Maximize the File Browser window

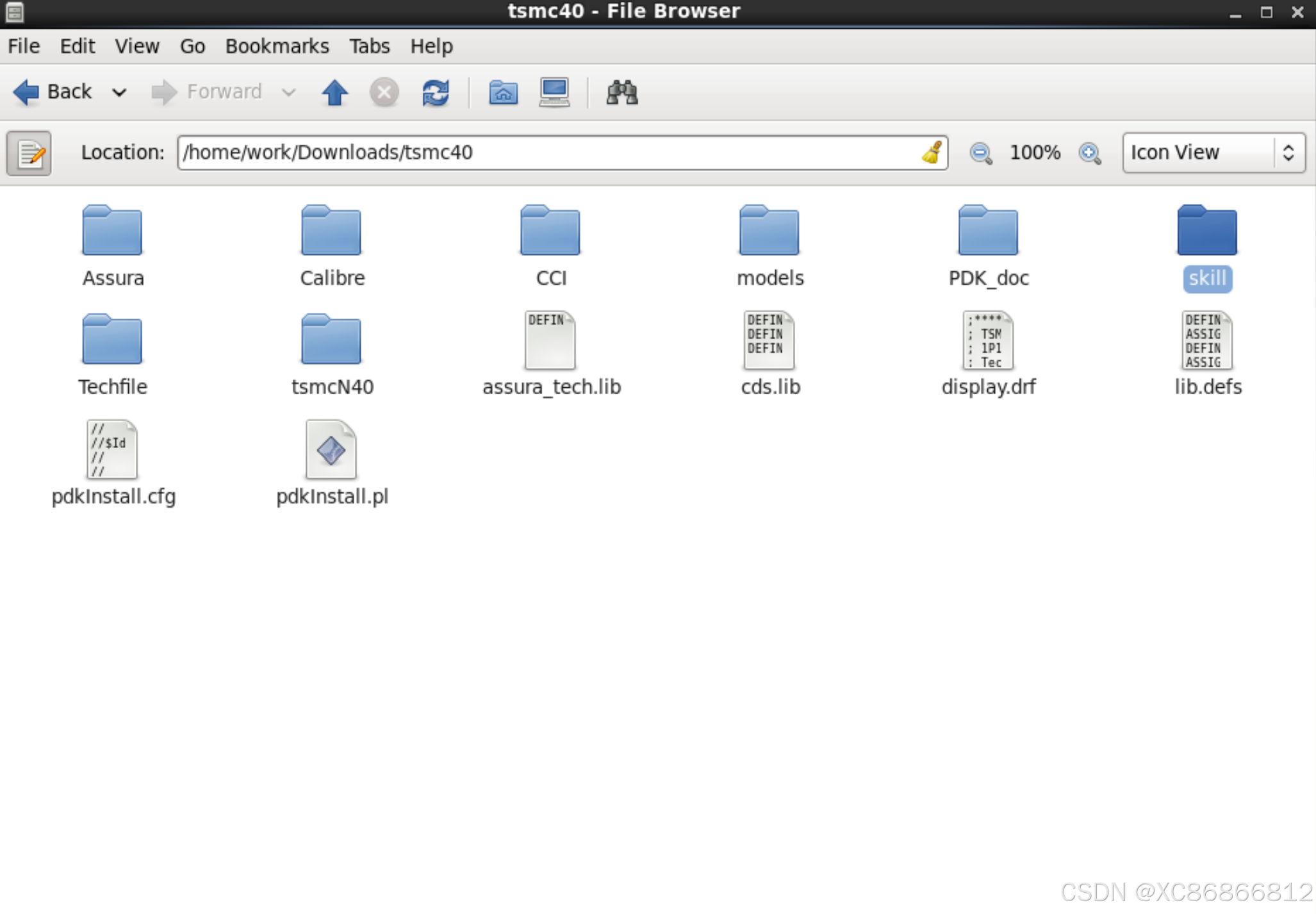1267,12
